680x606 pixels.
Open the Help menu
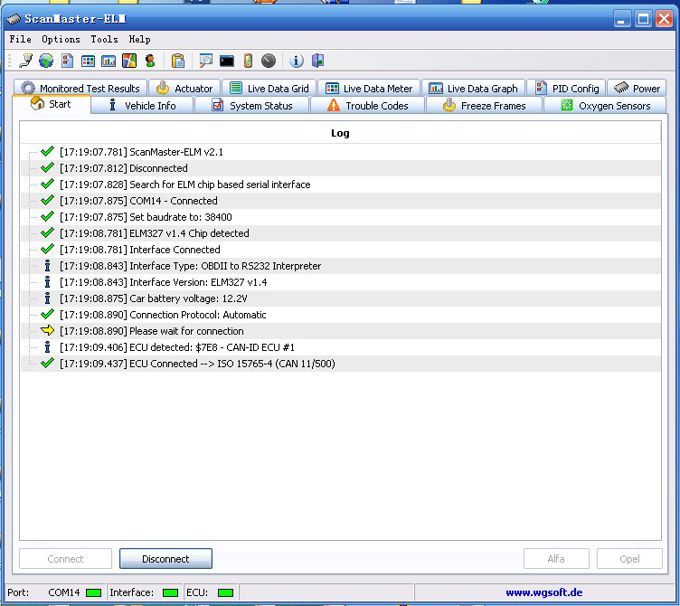(140, 39)
